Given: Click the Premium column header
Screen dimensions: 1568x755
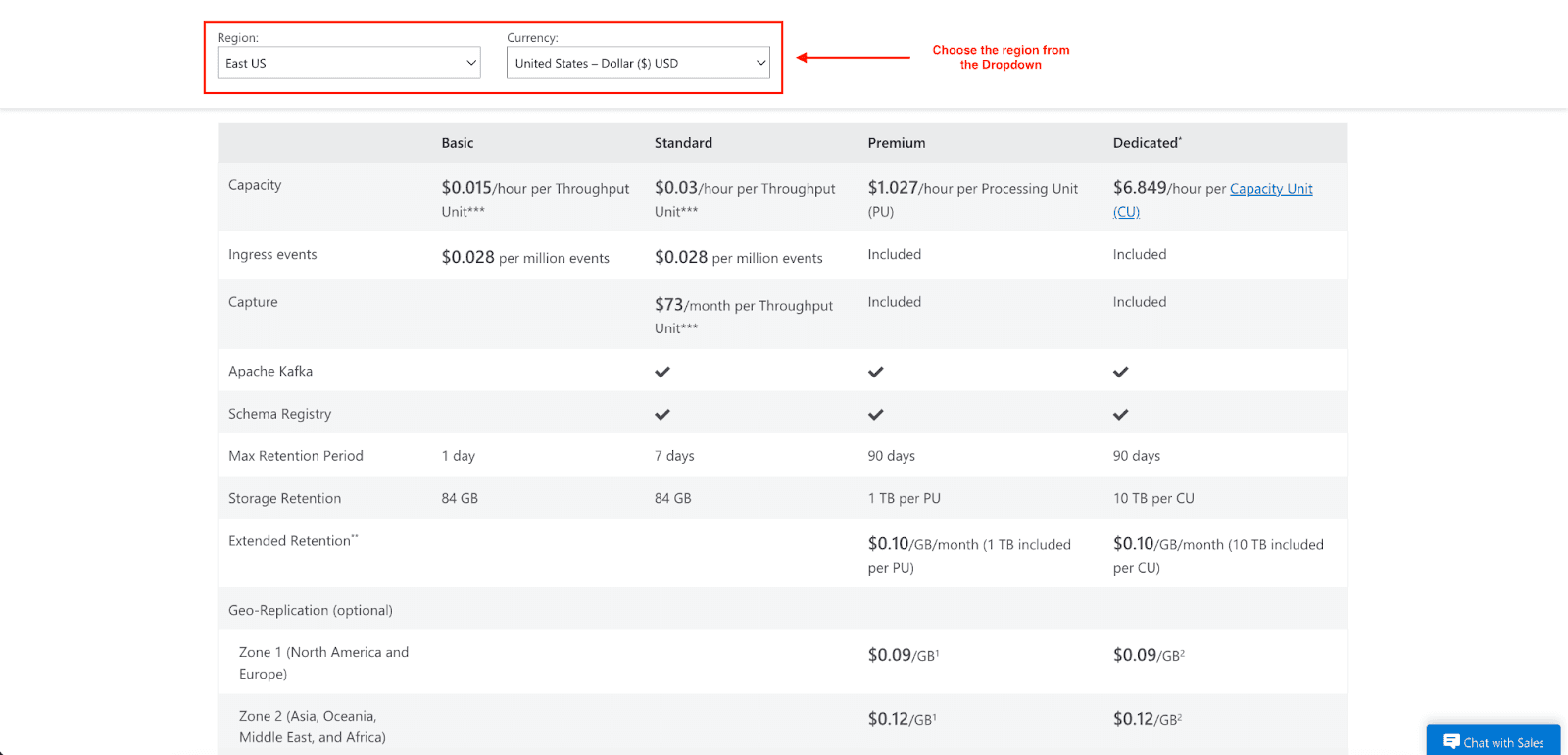Looking at the screenshot, I should point(896,143).
